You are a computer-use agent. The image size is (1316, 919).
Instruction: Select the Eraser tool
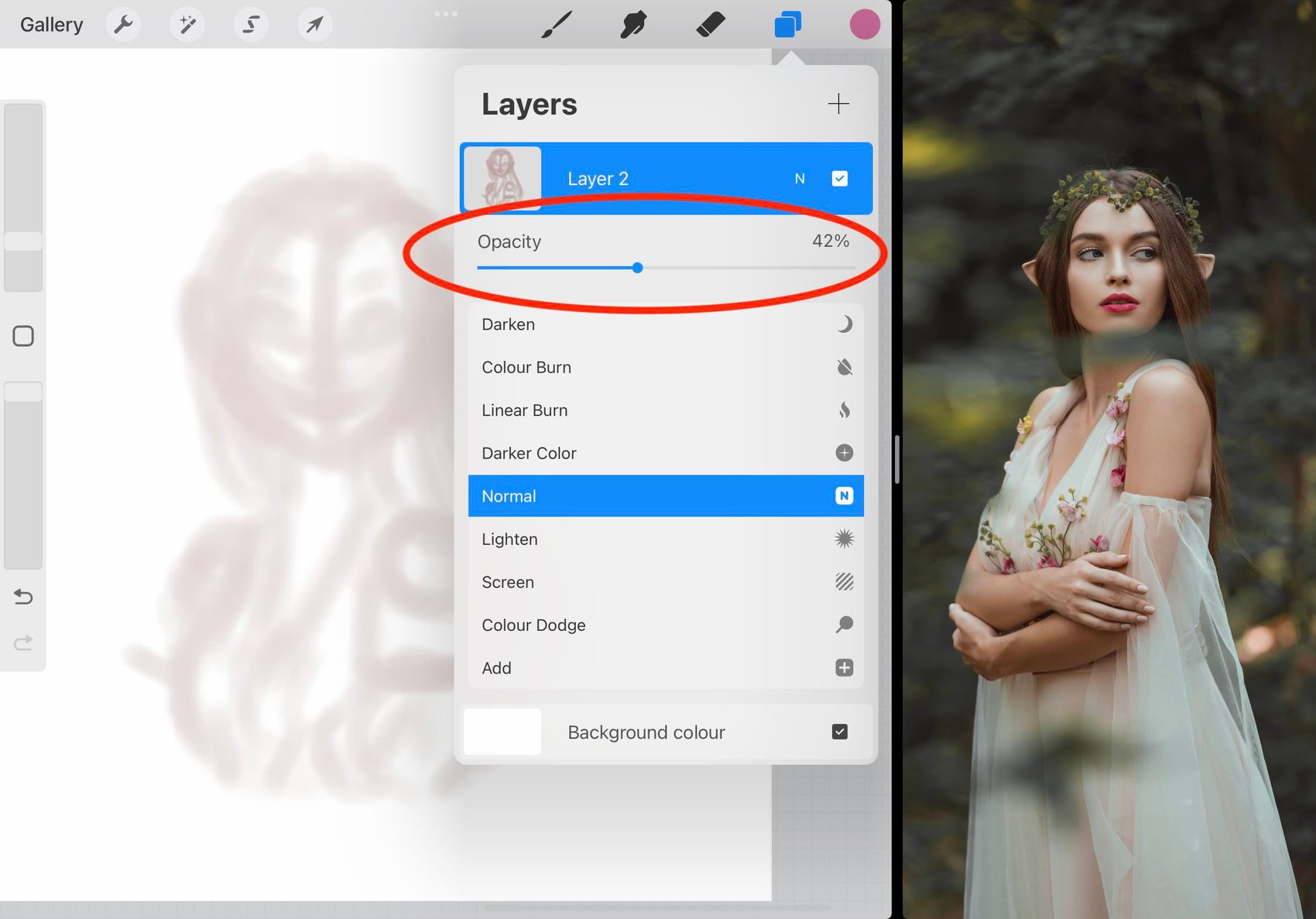[x=710, y=25]
